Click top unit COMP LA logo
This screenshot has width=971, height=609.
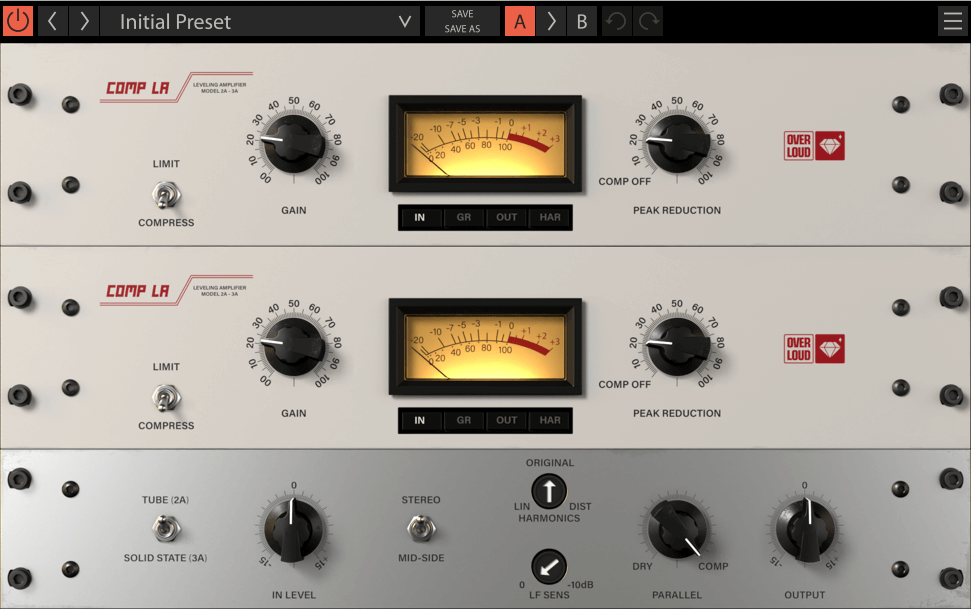pos(176,87)
